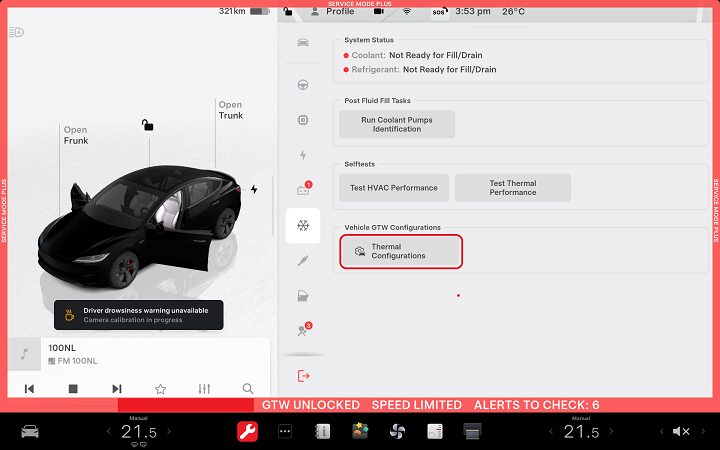720x450 pixels.
Task: Open the climate fan icon in dock
Action: (397, 431)
